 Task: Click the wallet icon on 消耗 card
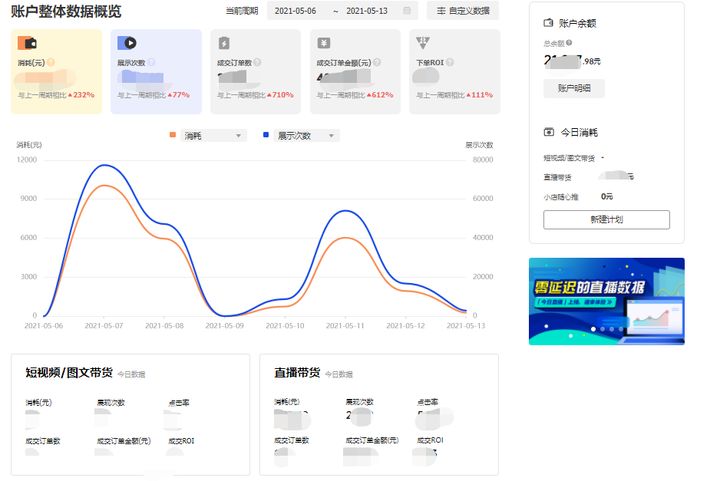(x=29, y=43)
